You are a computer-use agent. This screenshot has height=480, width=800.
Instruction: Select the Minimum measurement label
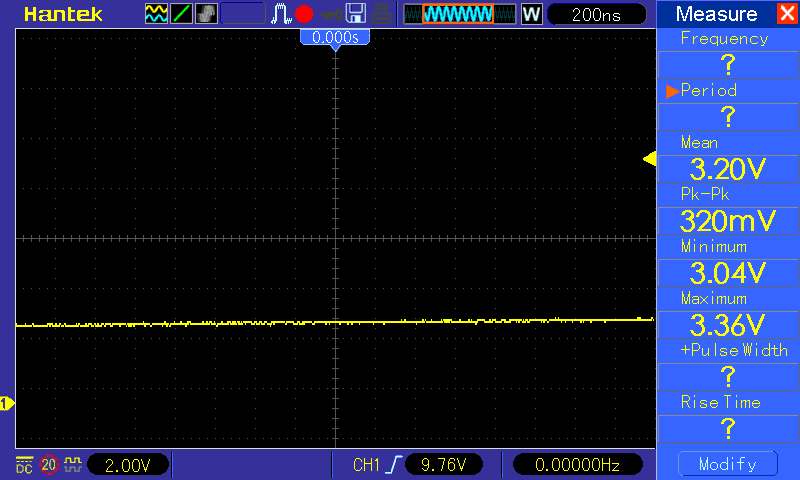(714, 246)
